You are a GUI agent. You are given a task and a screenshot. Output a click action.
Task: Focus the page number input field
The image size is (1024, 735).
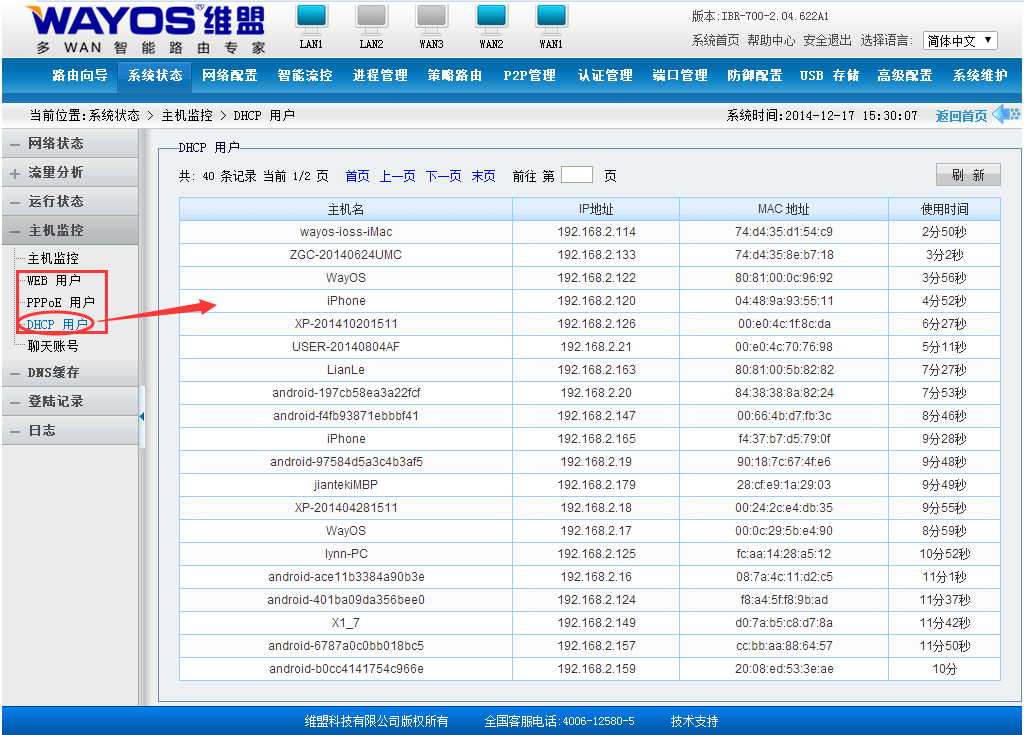[x=577, y=174]
